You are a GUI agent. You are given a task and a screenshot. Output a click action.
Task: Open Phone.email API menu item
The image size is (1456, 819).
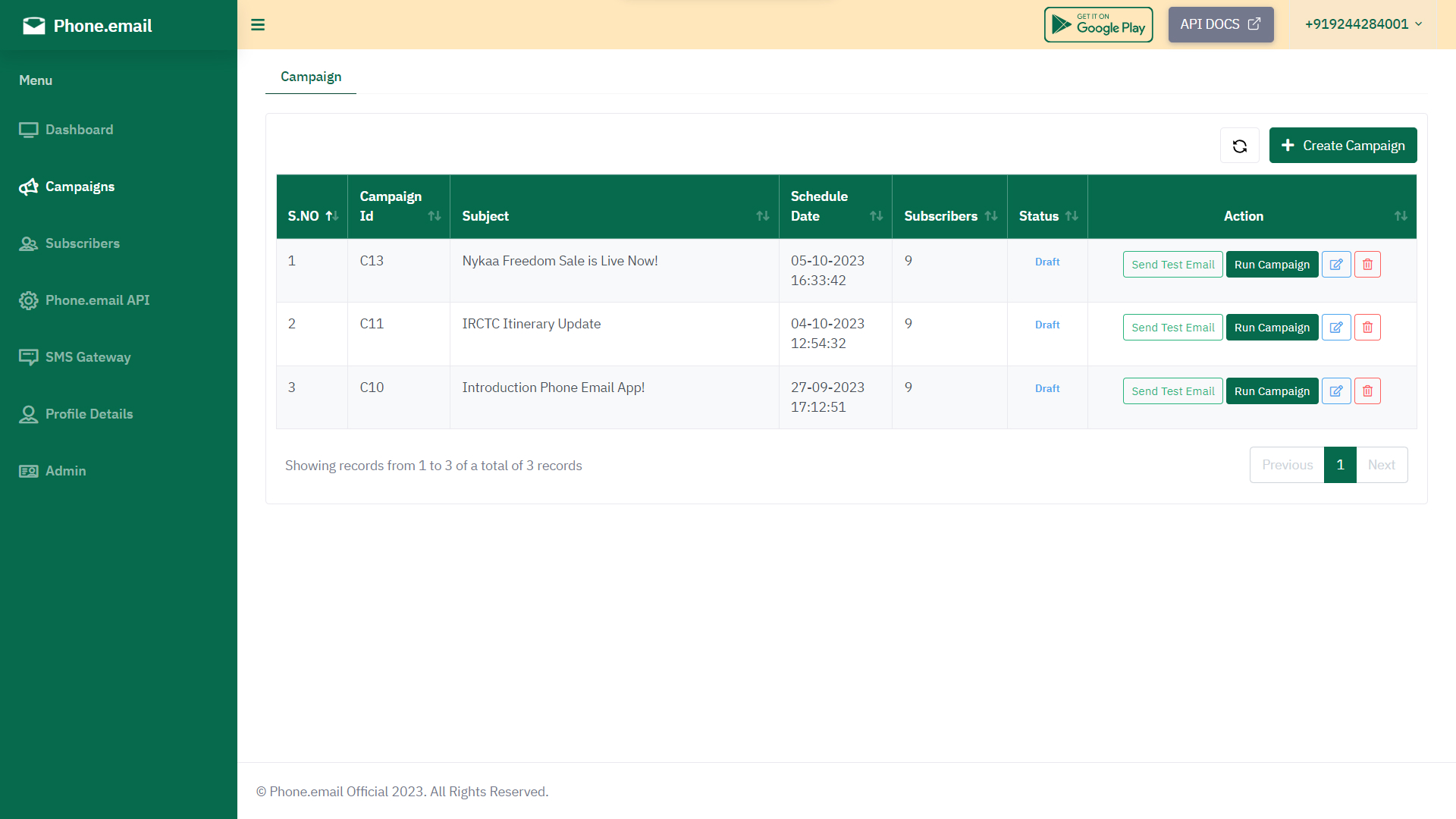[97, 300]
